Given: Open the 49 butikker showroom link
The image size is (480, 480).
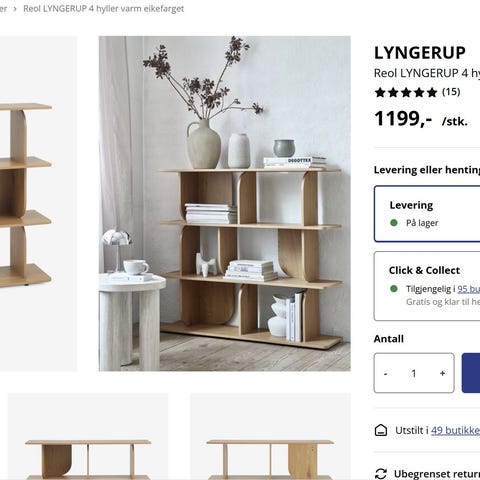Looking at the screenshot, I should (455, 430).
